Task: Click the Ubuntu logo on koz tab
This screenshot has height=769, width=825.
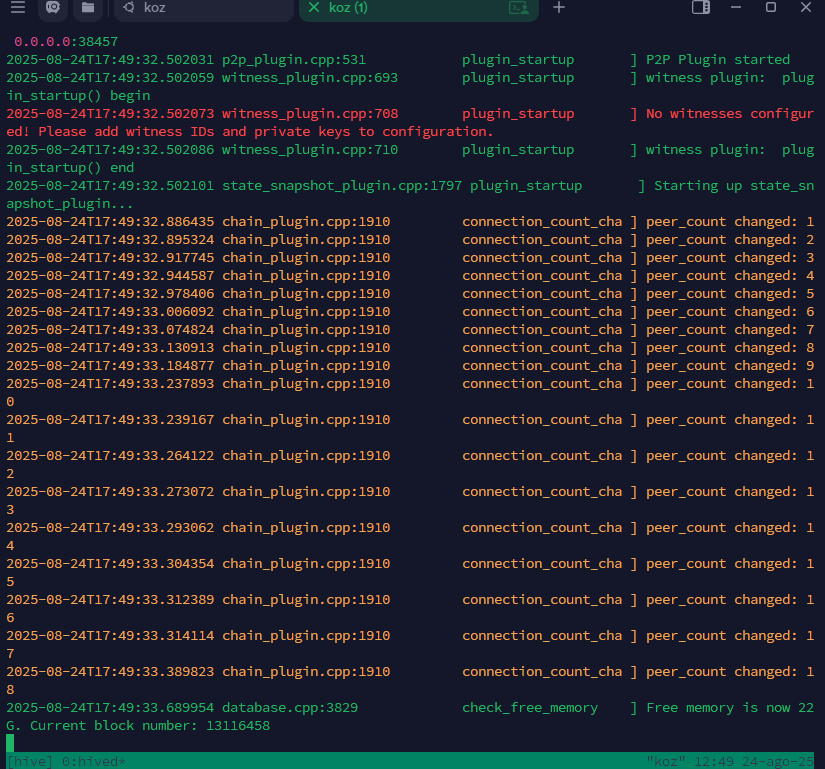Action: 128,7
